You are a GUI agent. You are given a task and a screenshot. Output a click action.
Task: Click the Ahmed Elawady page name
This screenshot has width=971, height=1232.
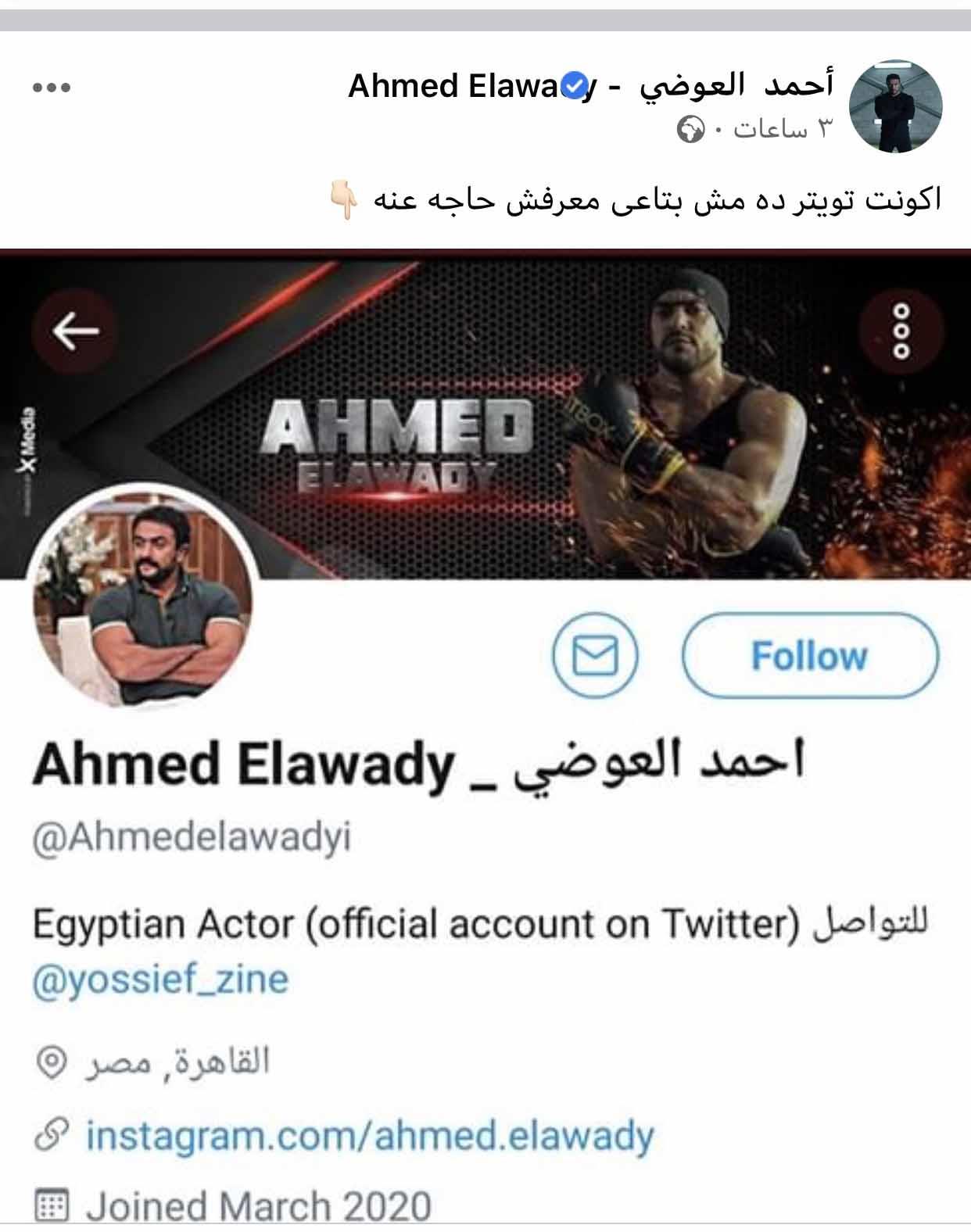click(x=591, y=86)
